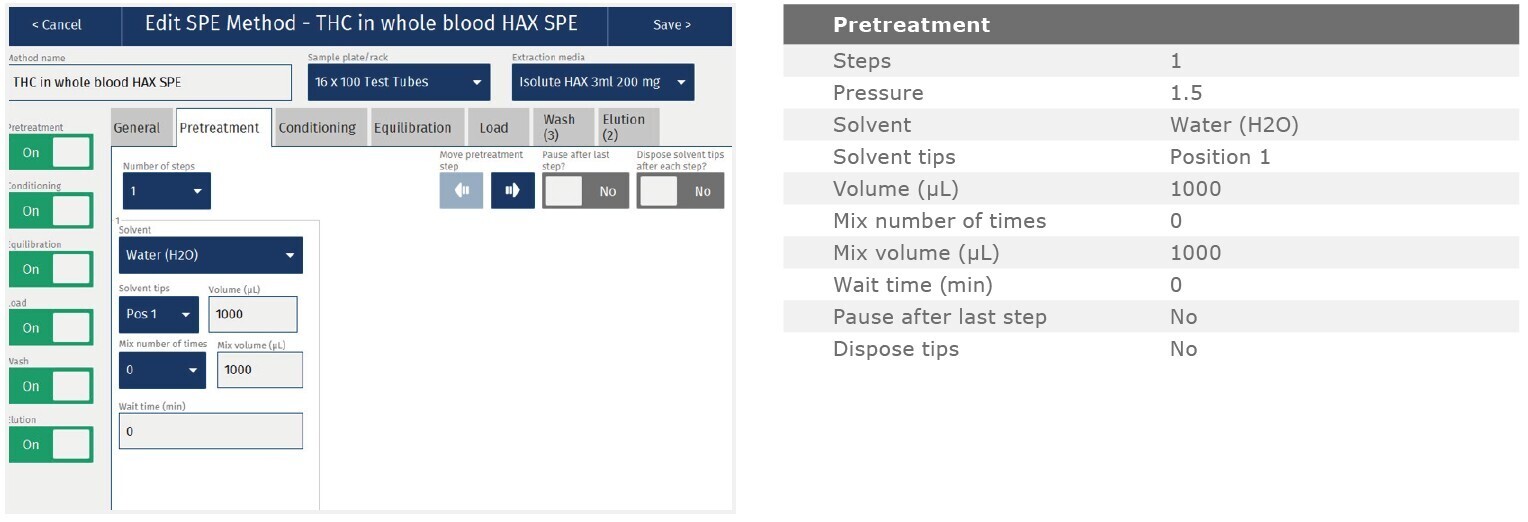This screenshot has height=522, width=1528.
Task: Disable the Conditioning step switch
Action: [50, 211]
